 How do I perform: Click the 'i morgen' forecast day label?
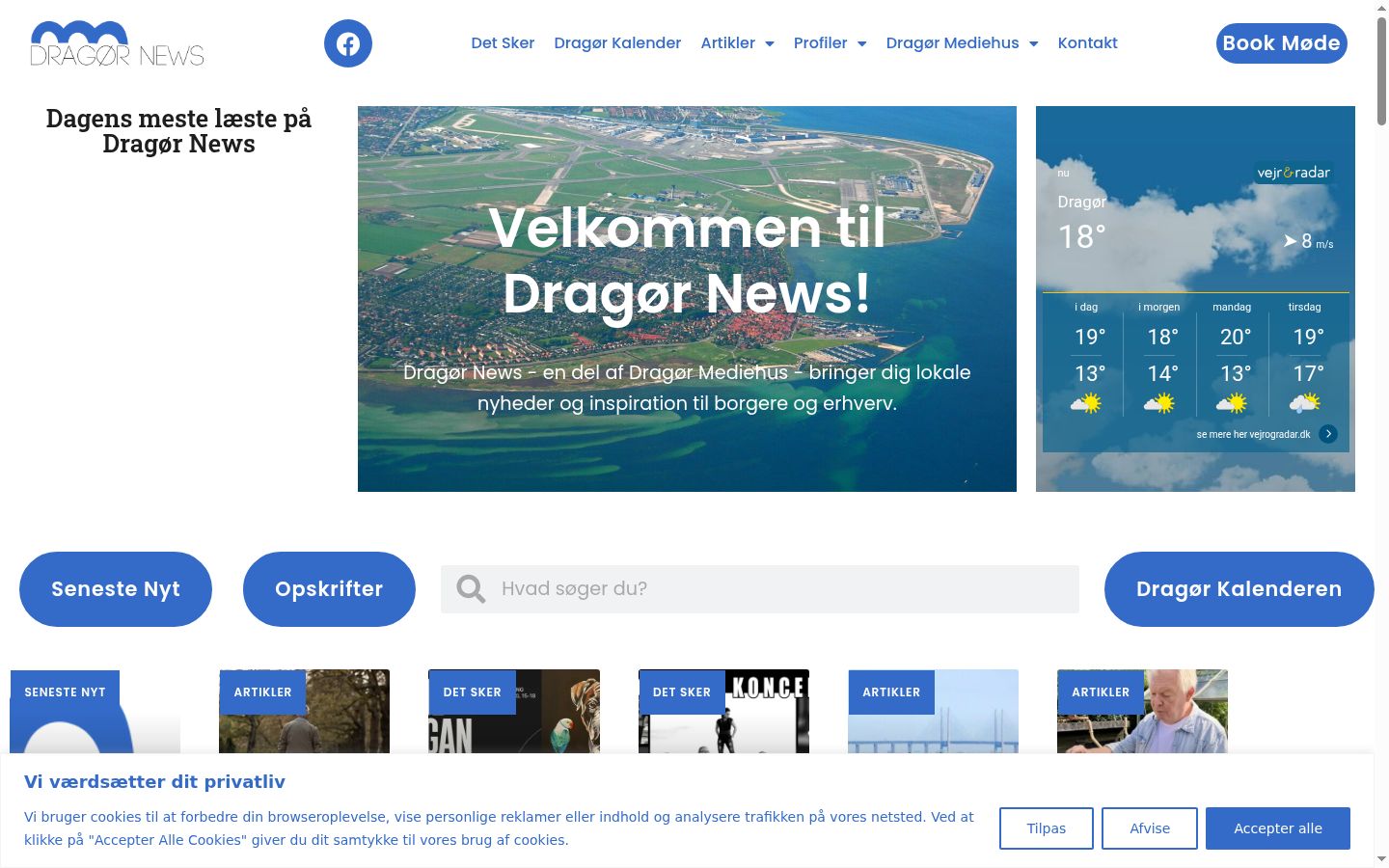(x=1159, y=307)
